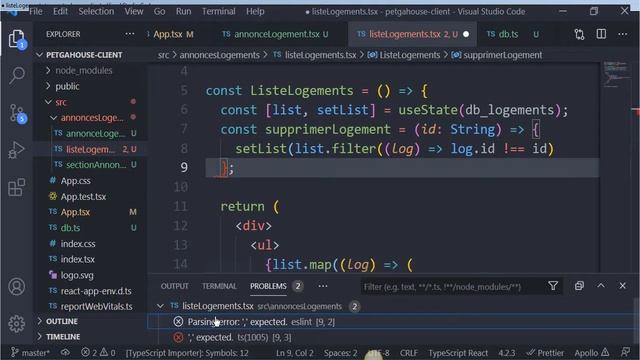Click the Apollo status item
640x360 pixels.
592,353
